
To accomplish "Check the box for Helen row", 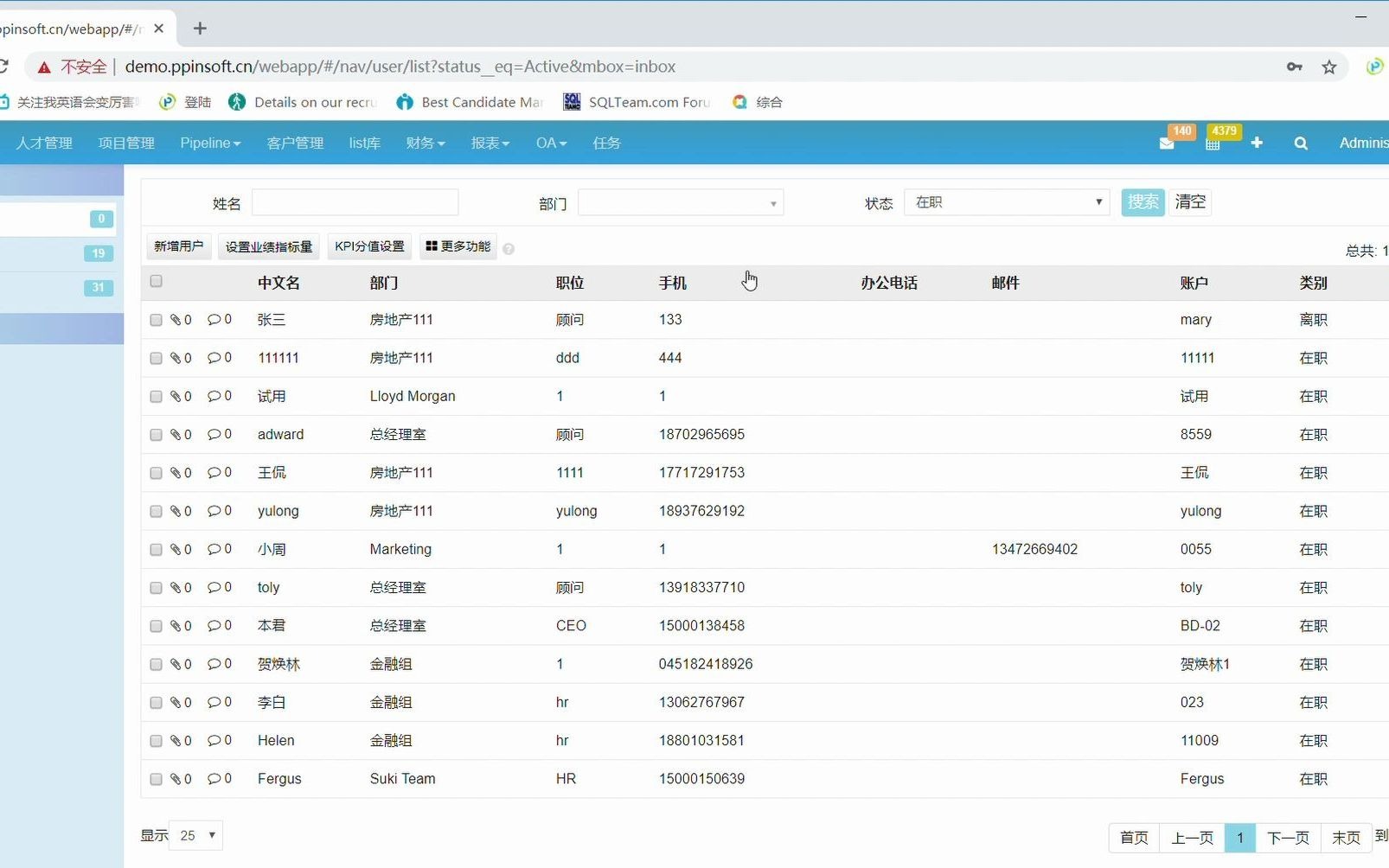I will tap(156, 741).
